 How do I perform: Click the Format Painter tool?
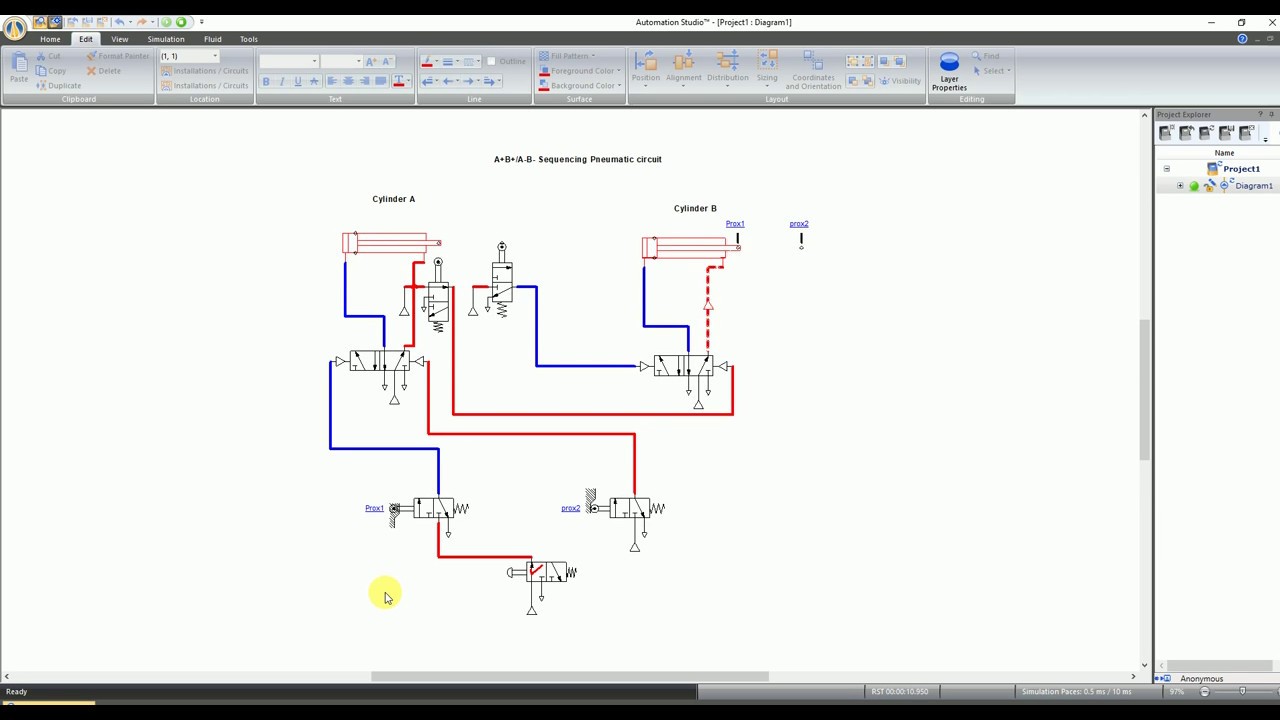117,57
